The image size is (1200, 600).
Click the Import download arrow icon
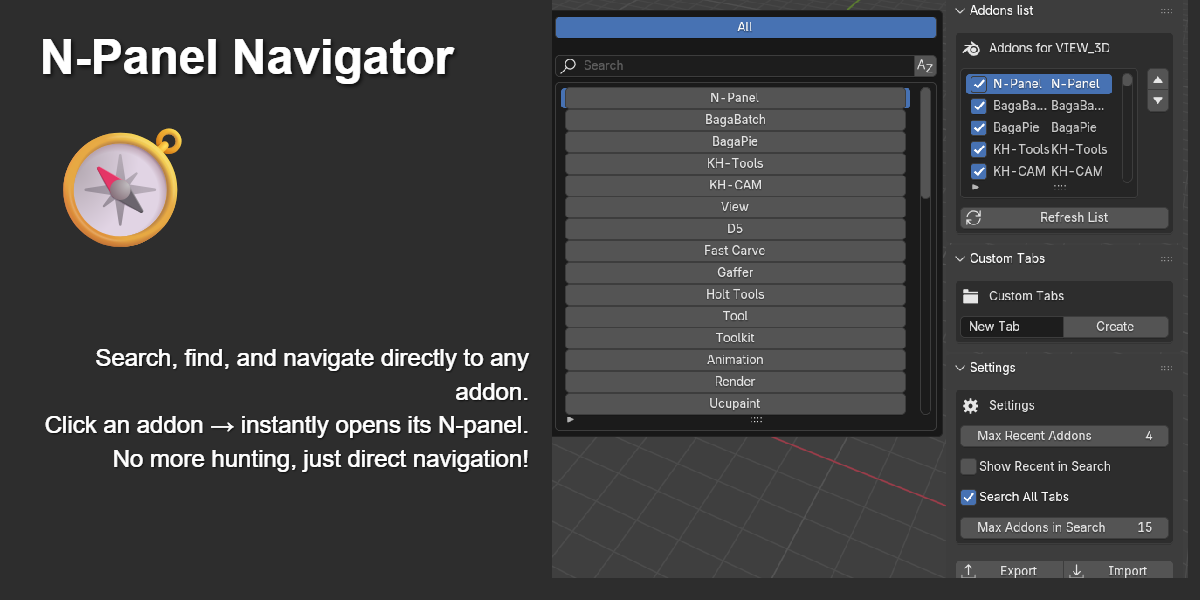[x=1077, y=570]
